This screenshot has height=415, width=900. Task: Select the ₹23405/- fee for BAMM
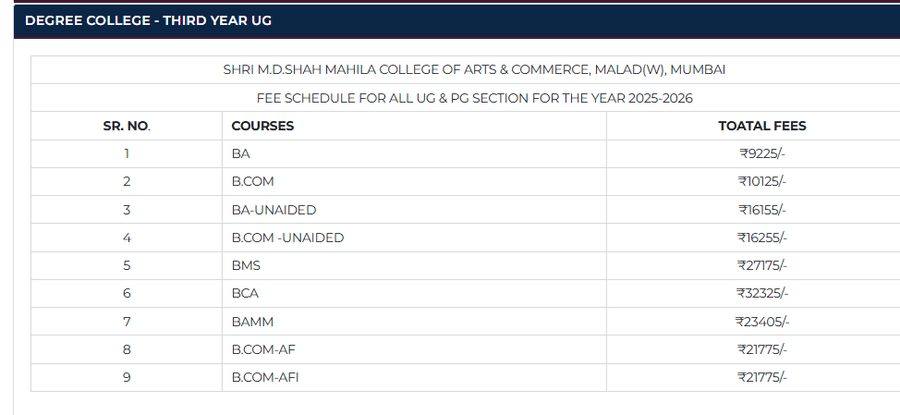tap(762, 321)
